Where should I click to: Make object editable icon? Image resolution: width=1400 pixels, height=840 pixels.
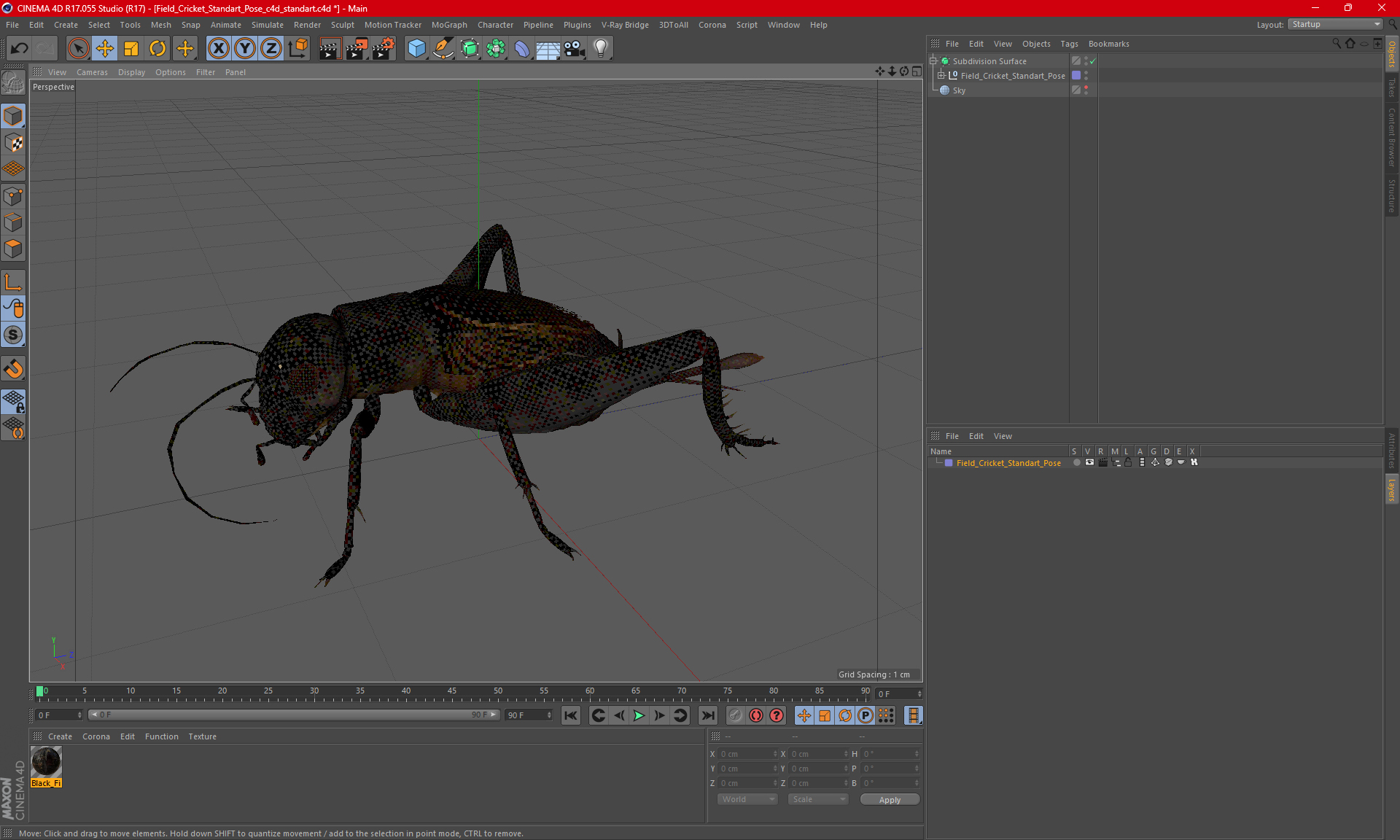(13, 83)
